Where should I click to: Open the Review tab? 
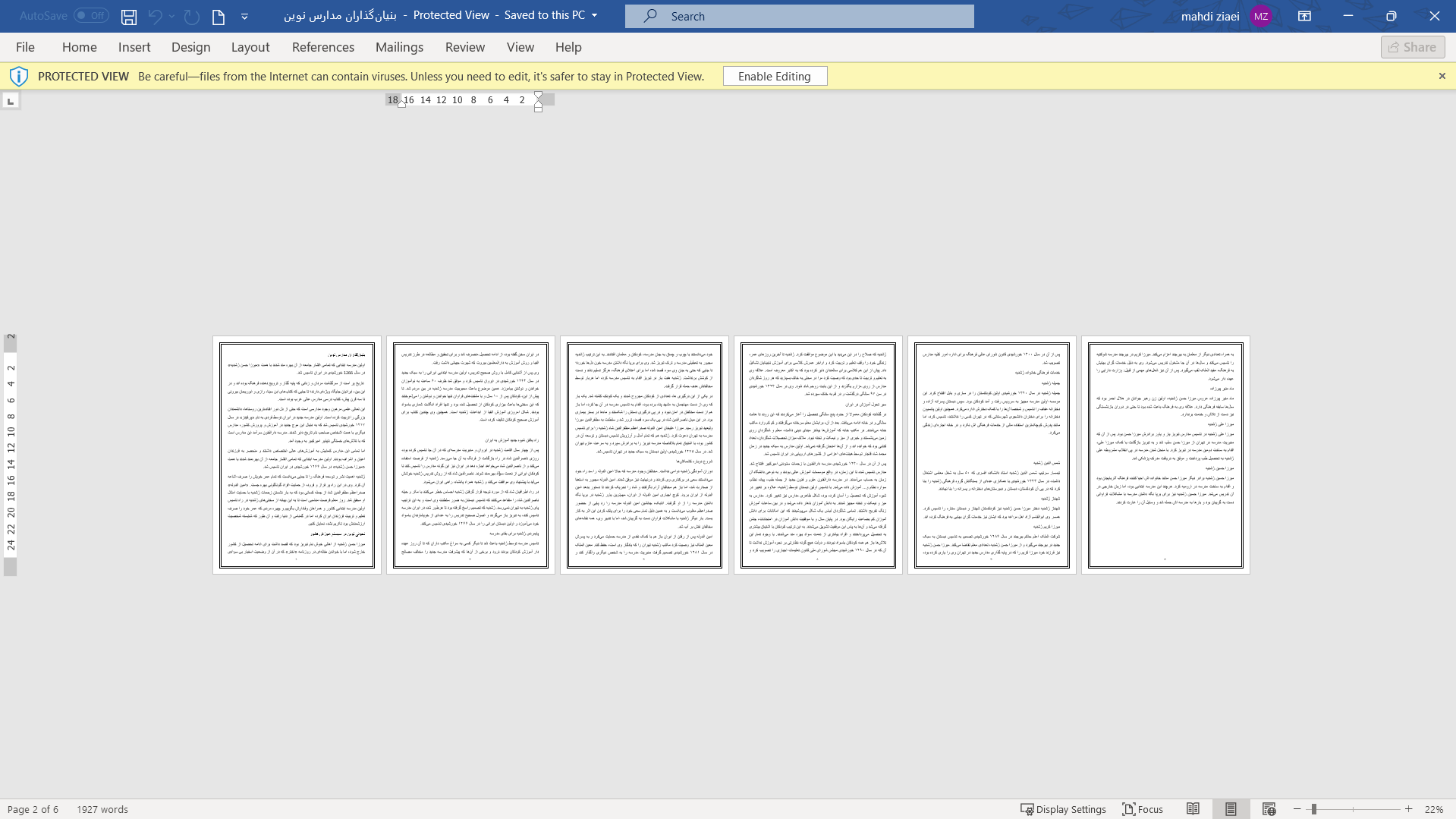click(465, 47)
